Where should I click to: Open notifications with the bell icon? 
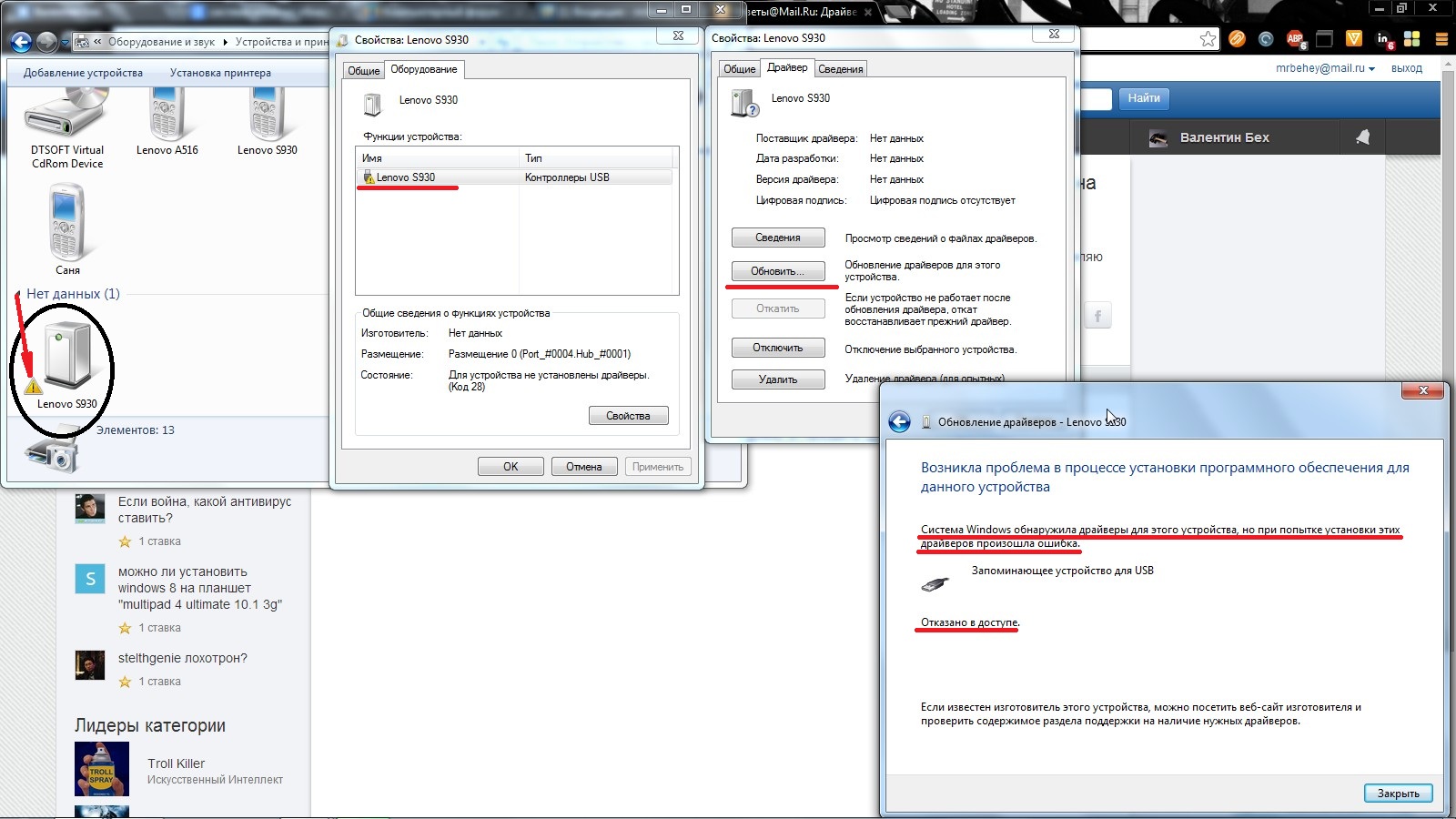pyautogui.click(x=1362, y=137)
